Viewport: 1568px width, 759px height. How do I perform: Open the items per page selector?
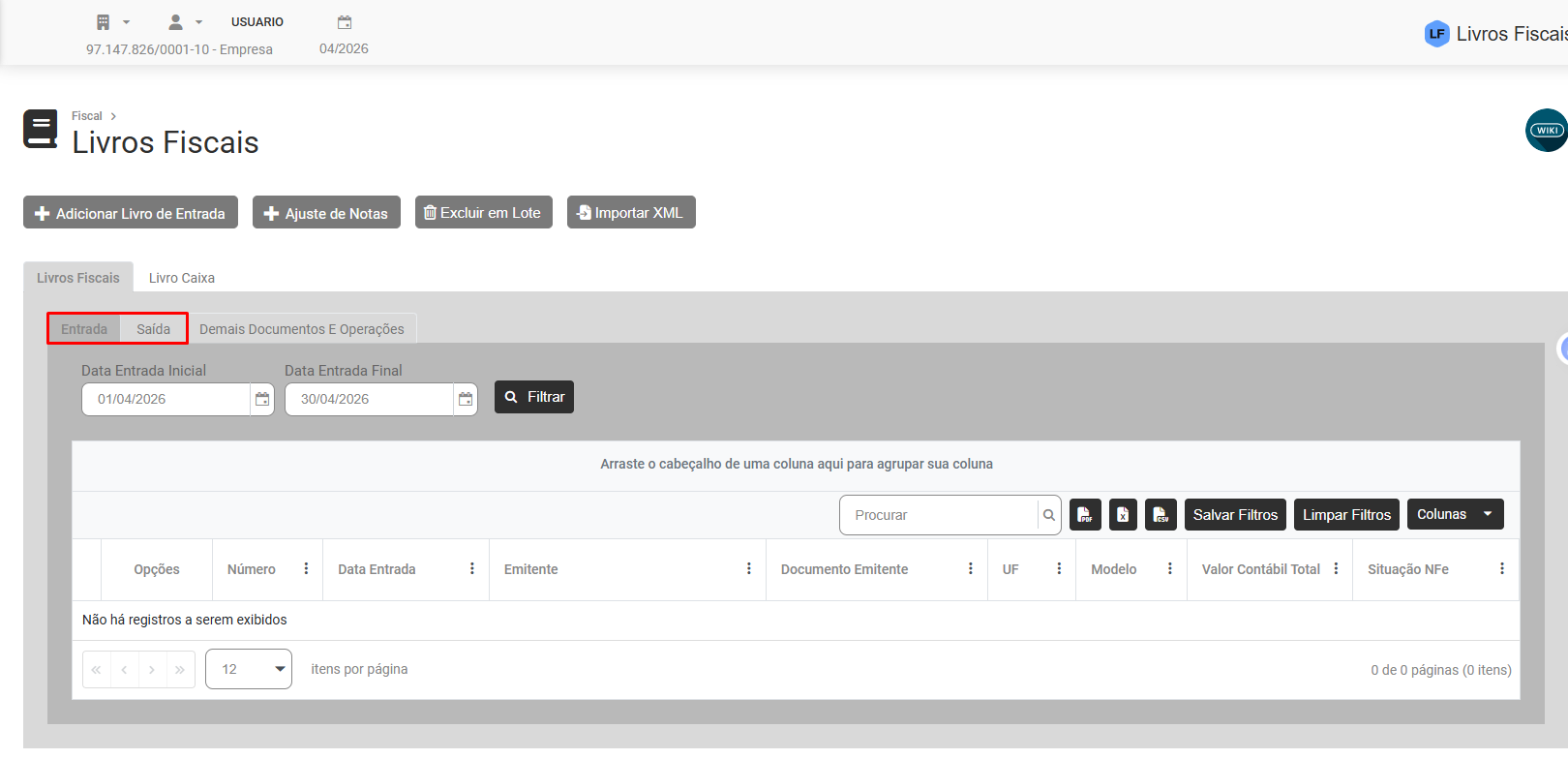click(249, 669)
